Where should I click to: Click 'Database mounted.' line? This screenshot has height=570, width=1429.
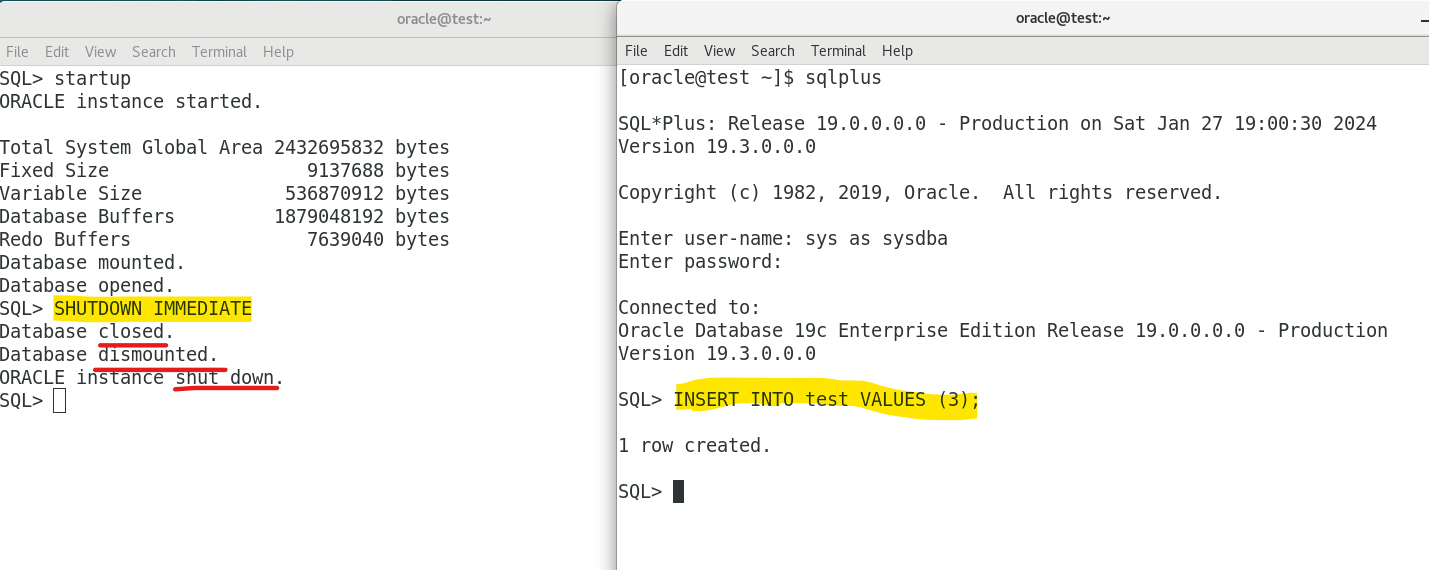[93, 262]
